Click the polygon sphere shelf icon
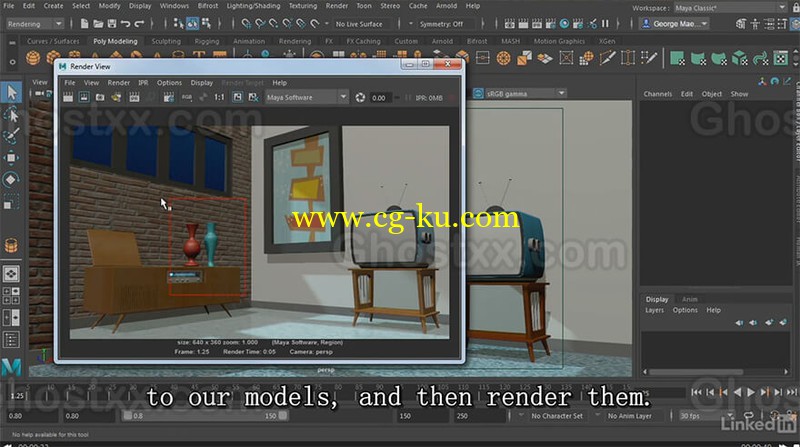 coord(33,58)
